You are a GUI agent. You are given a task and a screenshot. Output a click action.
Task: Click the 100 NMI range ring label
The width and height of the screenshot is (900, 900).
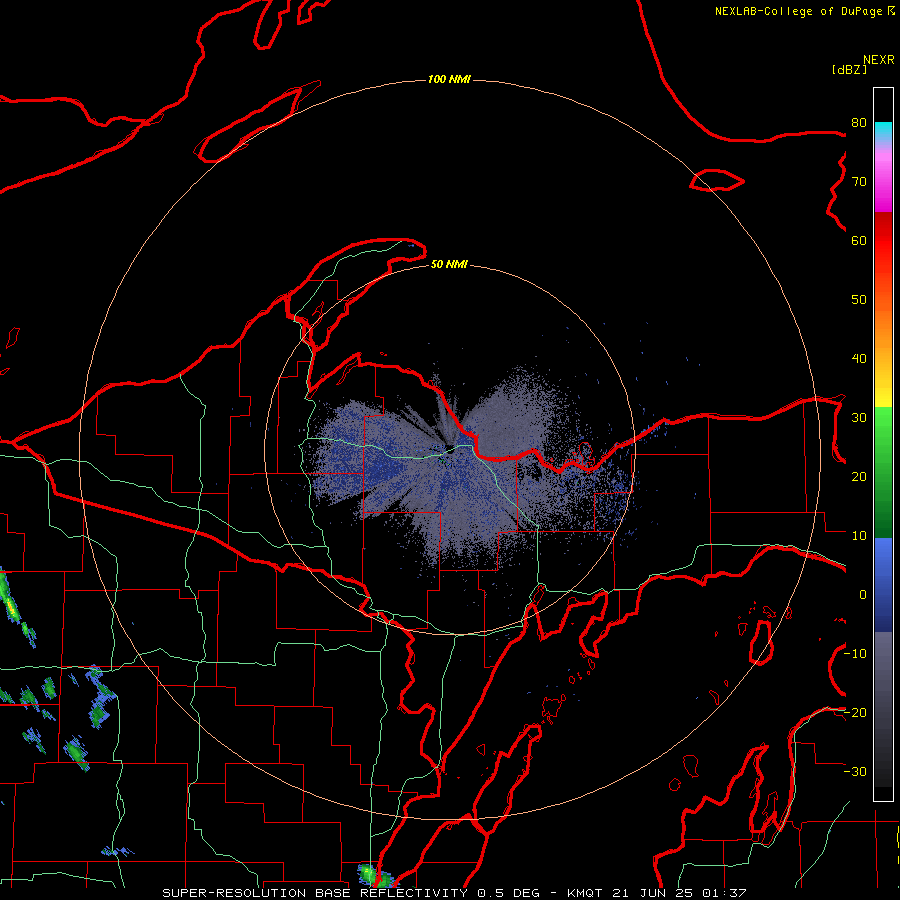(449, 79)
